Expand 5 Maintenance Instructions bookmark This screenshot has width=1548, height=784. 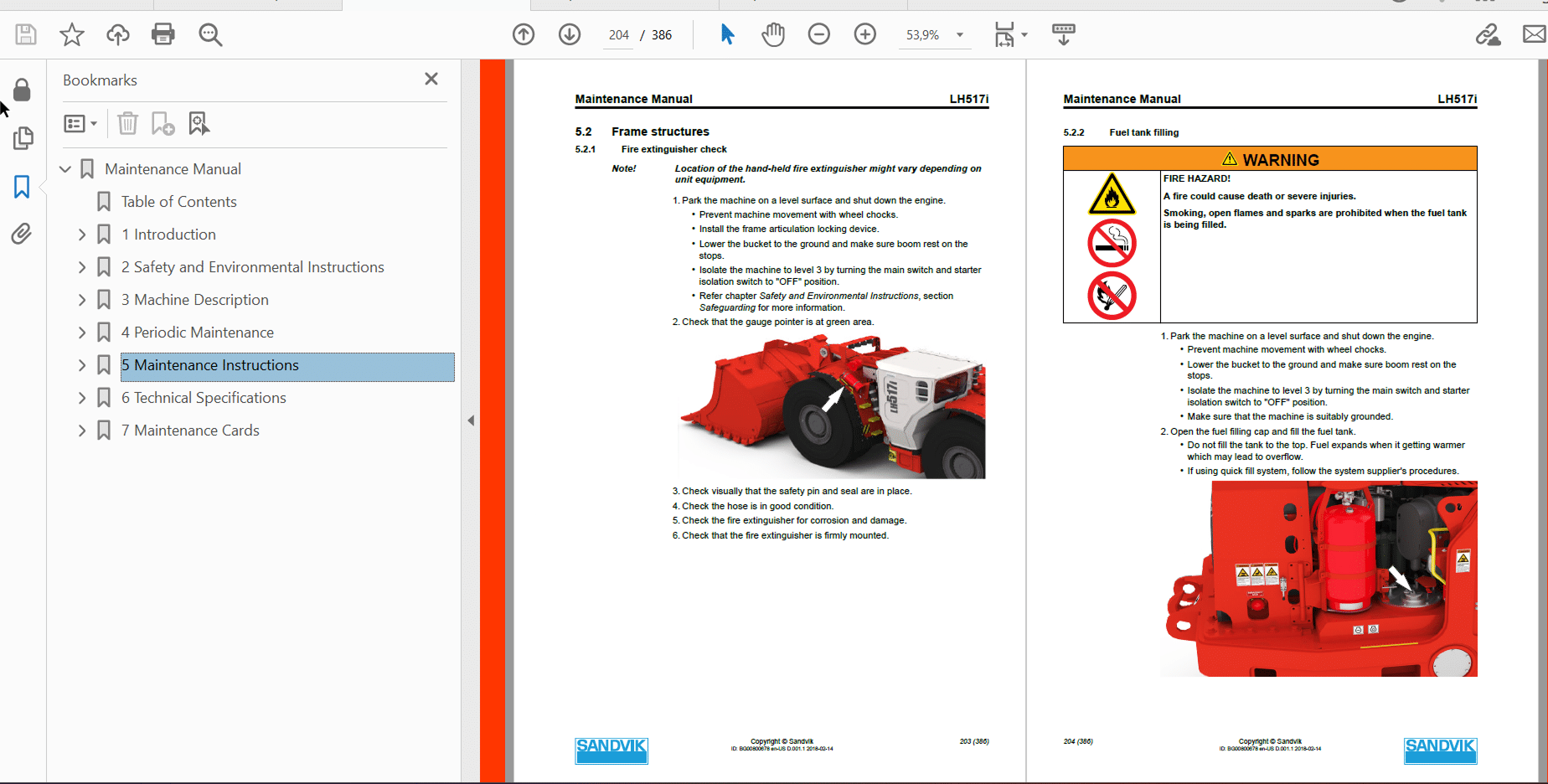point(82,365)
